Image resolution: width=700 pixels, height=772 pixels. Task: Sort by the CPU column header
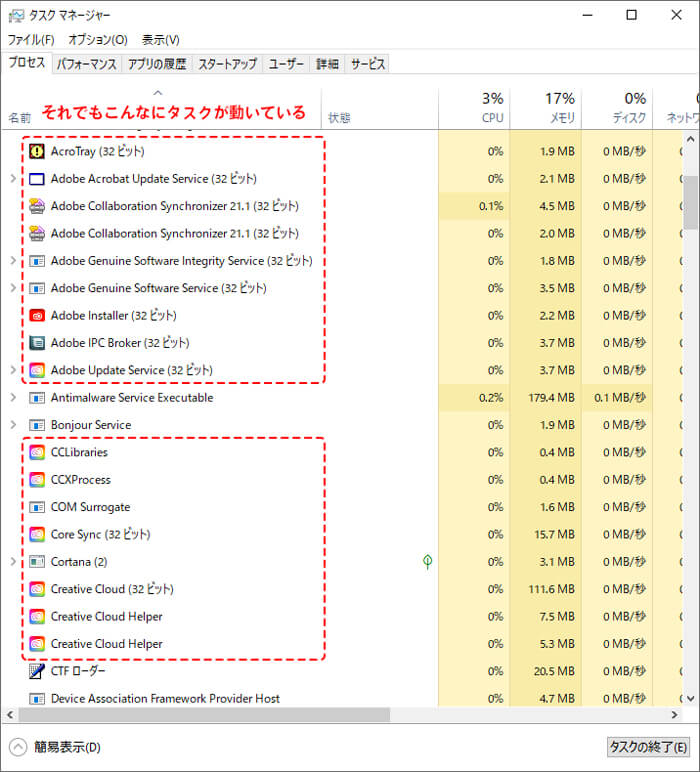(x=474, y=108)
